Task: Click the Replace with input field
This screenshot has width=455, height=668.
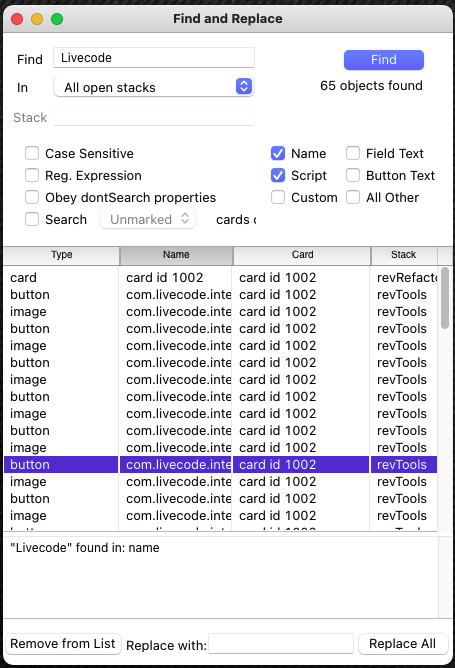Action: pyautogui.click(x=281, y=644)
